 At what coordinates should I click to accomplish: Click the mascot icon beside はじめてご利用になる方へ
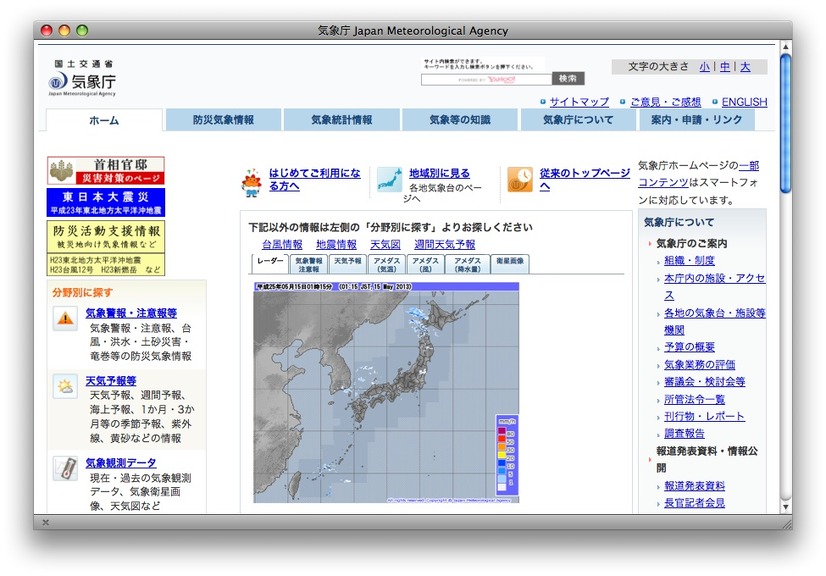coord(252,182)
